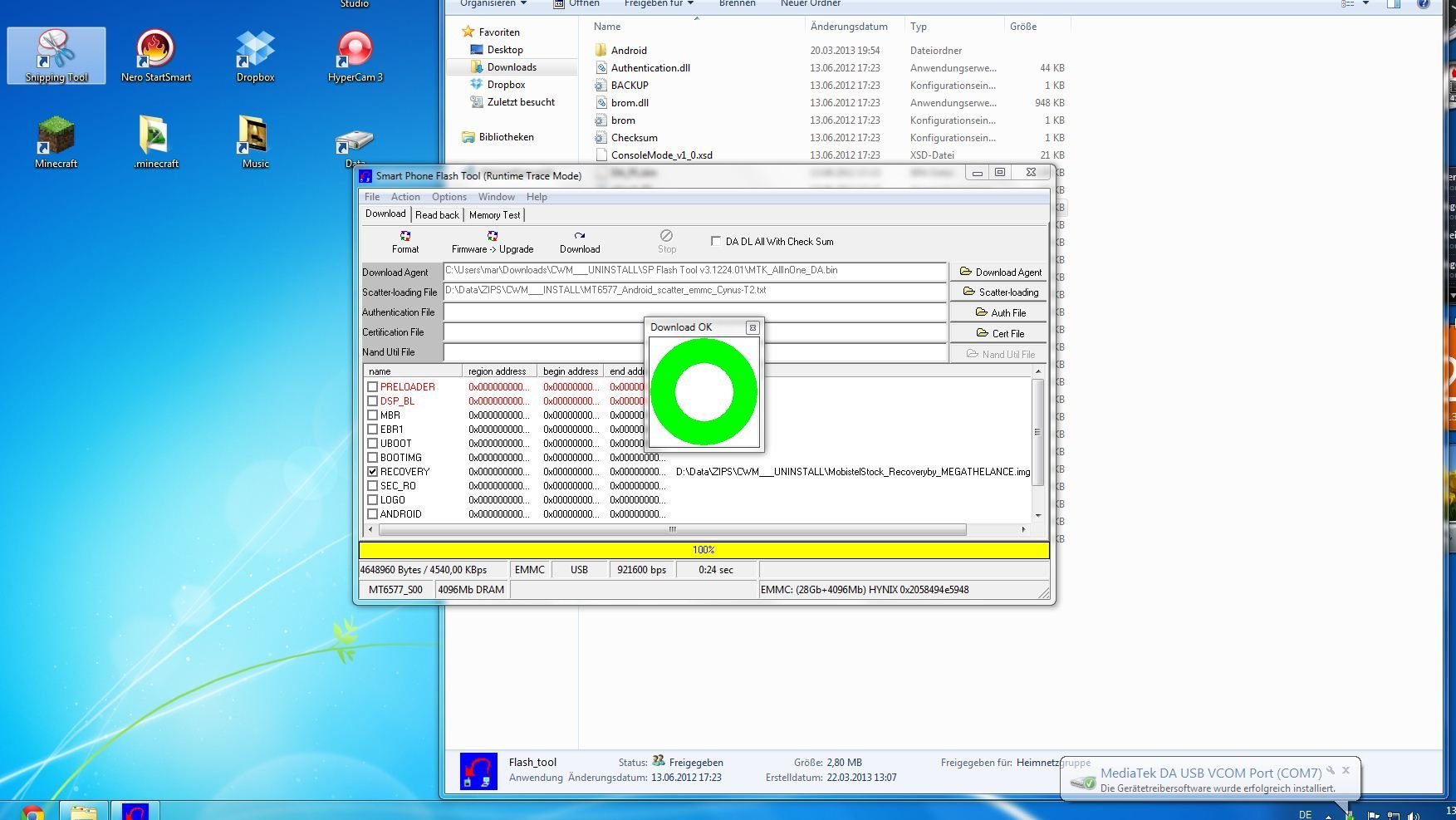
Task: Click the region address column header
Action: [497, 371]
